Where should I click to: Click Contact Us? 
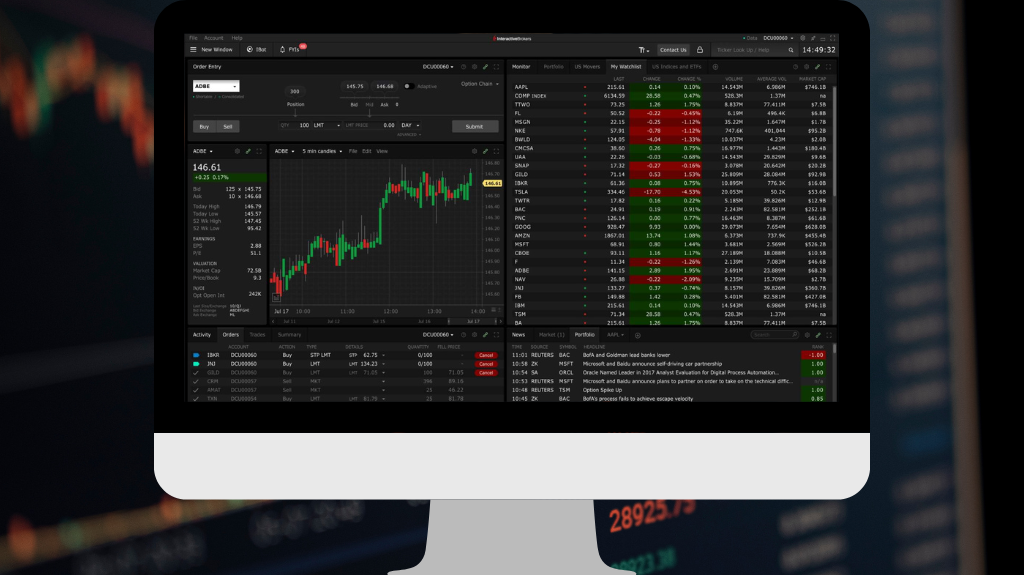(673, 50)
